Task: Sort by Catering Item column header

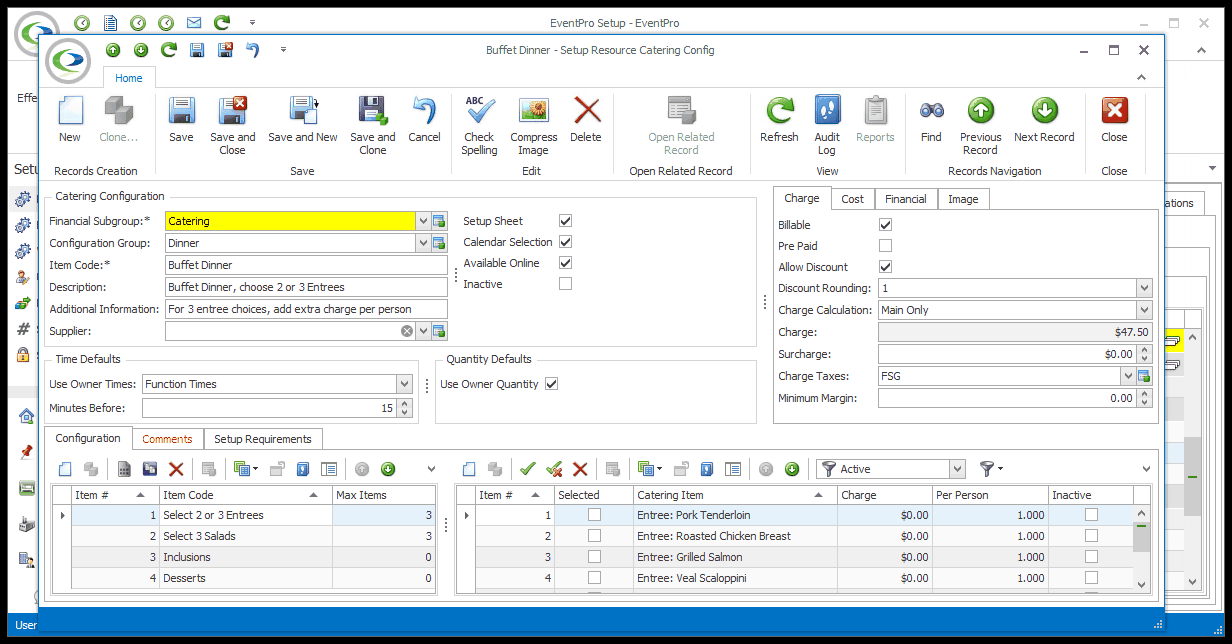Action: [735, 495]
